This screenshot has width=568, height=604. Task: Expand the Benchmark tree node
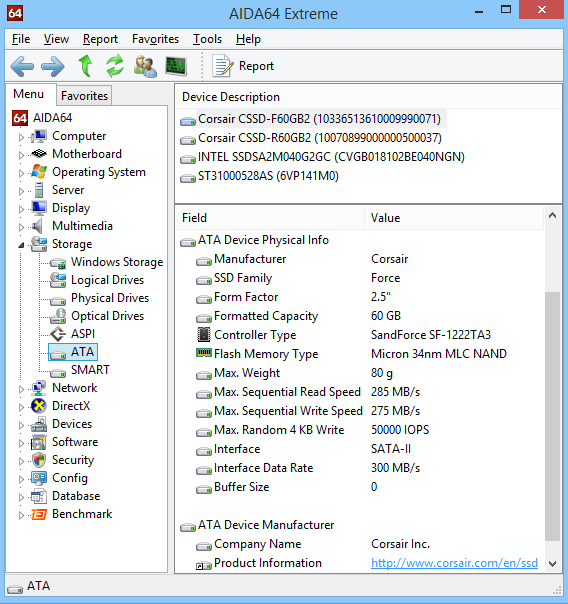point(21,515)
